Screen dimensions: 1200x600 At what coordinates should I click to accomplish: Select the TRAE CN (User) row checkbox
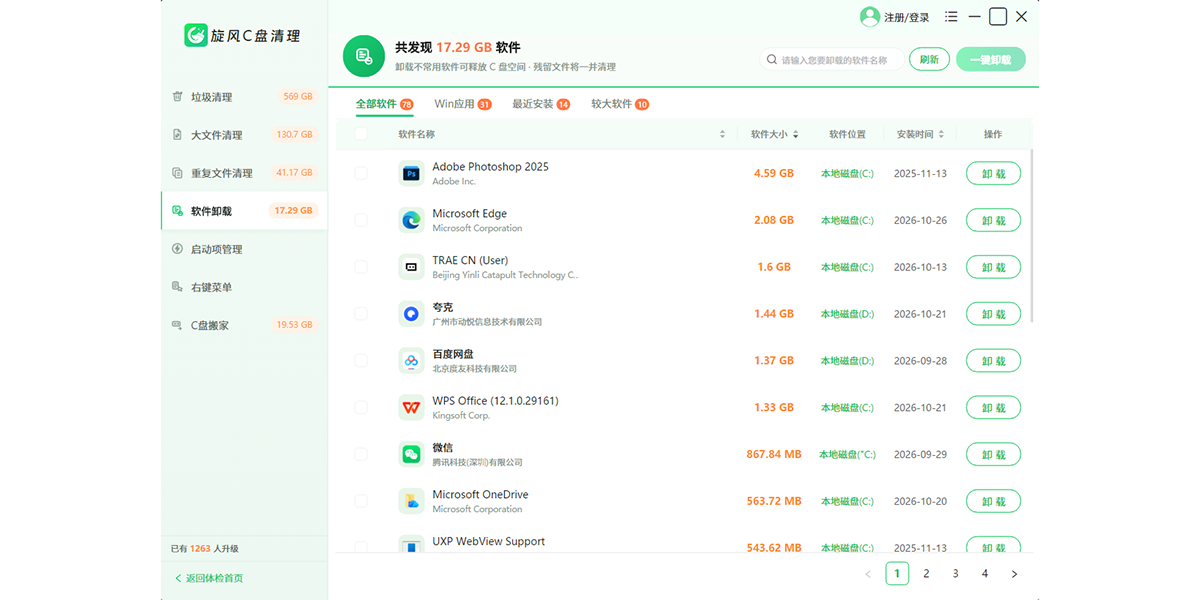361,267
